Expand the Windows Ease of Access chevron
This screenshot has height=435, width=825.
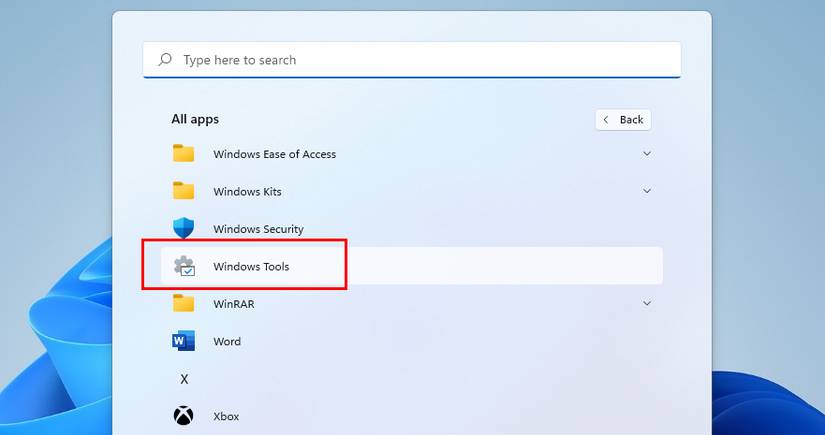[x=647, y=154]
